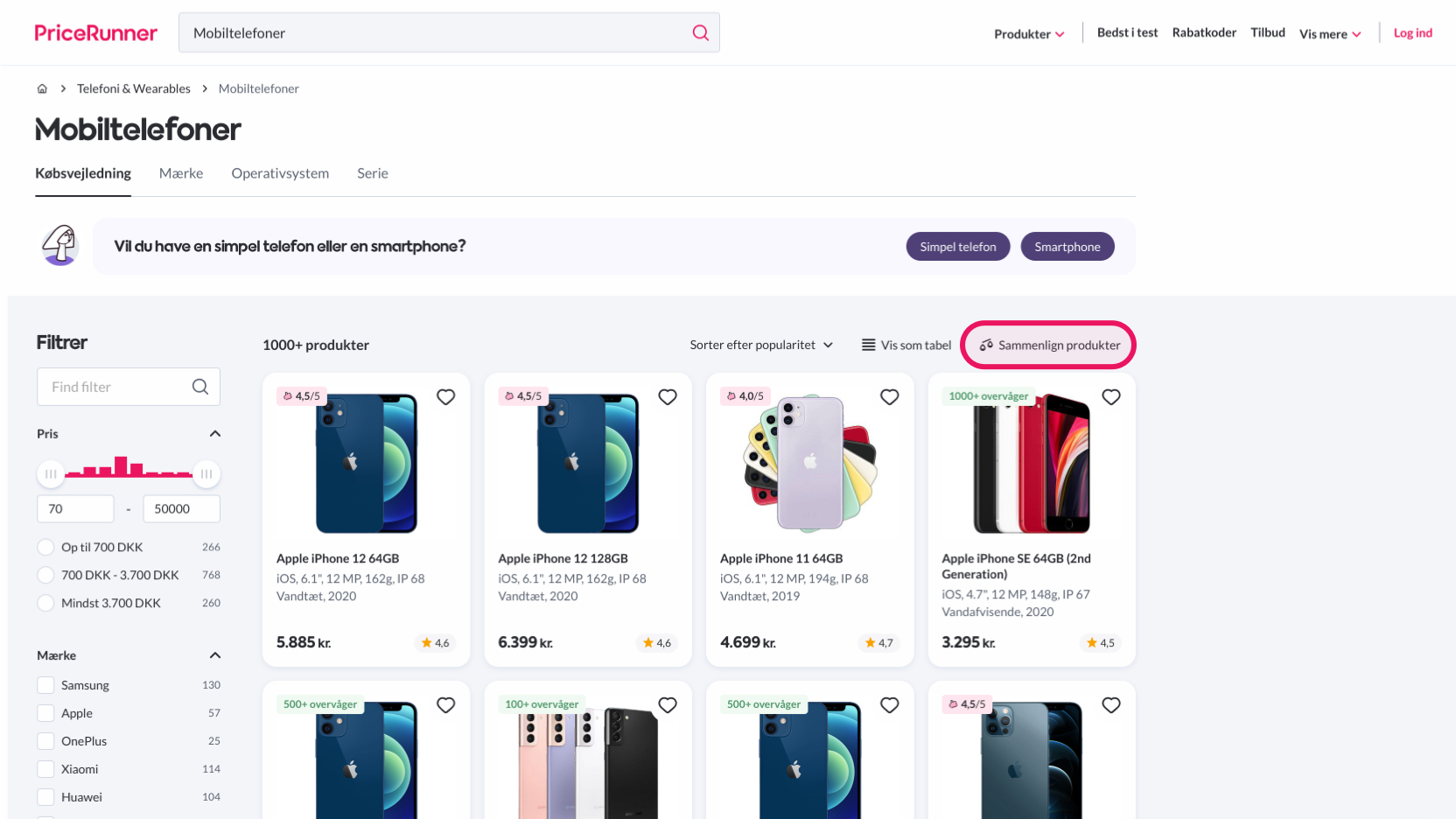Open the Apple iPhone 11 64GB product image
The width and height of the screenshot is (1456, 819).
pyautogui.click(x=810, y=463)
